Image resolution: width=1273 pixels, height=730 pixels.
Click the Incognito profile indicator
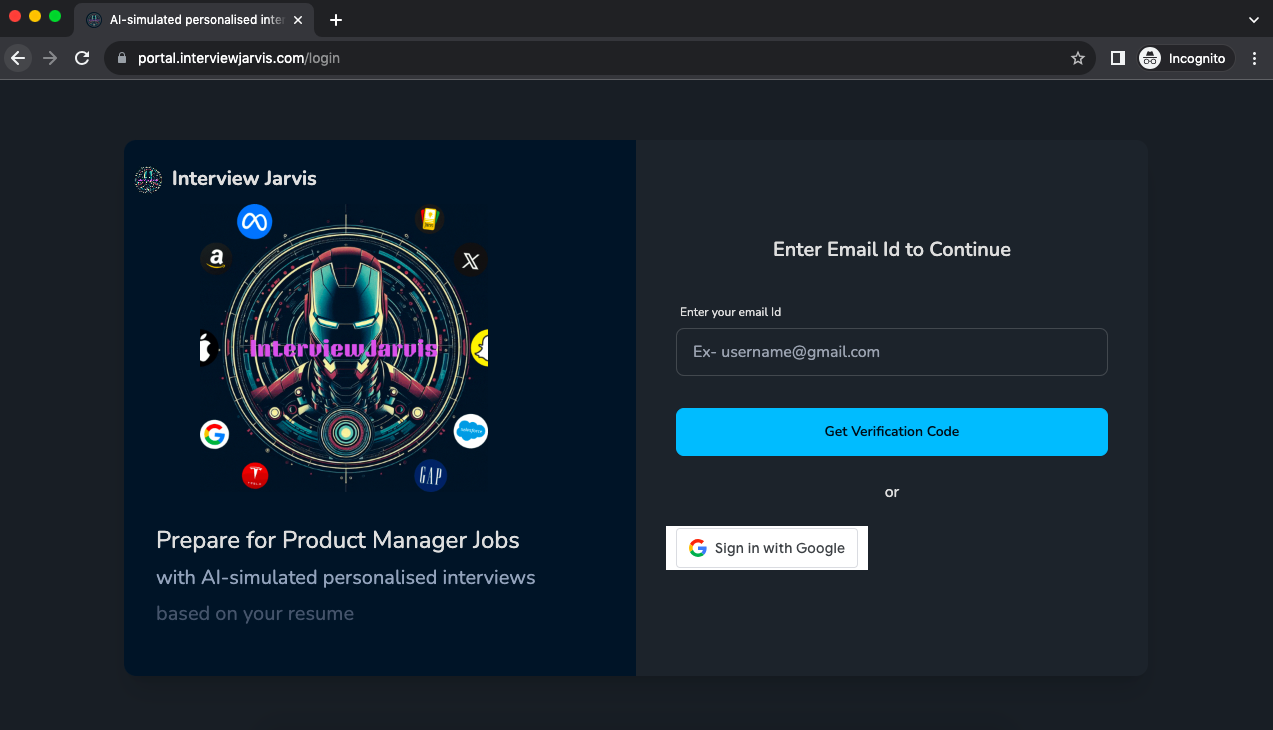(x=1186, y=58)
